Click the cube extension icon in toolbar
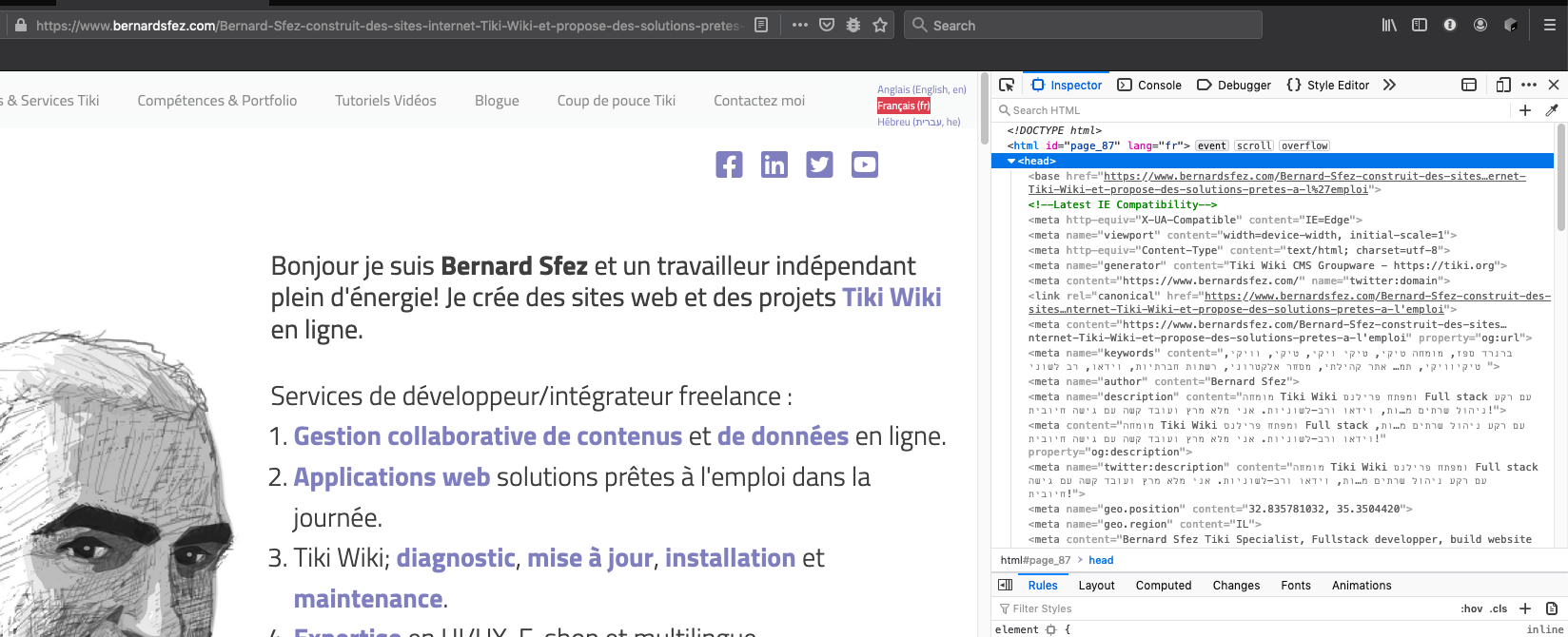The width and height of the screenshot is (1568, 637). click(x=1511, y=26)
